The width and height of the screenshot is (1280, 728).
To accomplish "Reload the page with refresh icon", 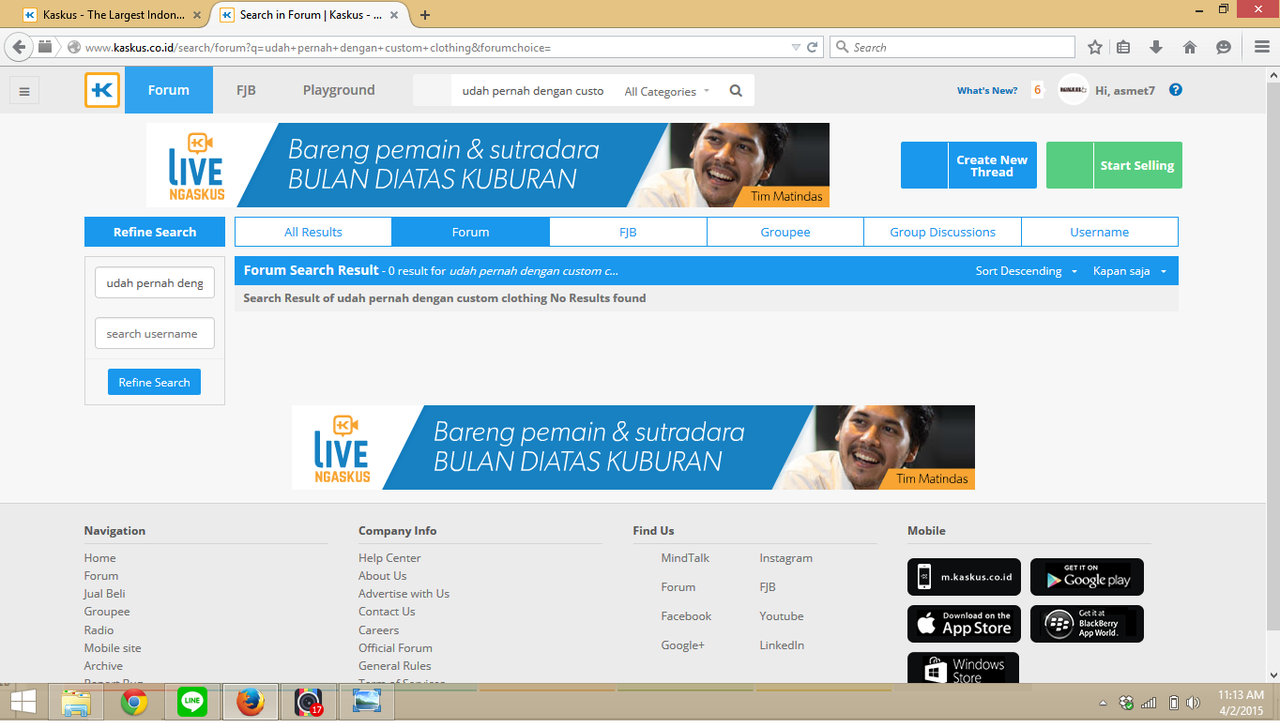I will coord(813,47).
